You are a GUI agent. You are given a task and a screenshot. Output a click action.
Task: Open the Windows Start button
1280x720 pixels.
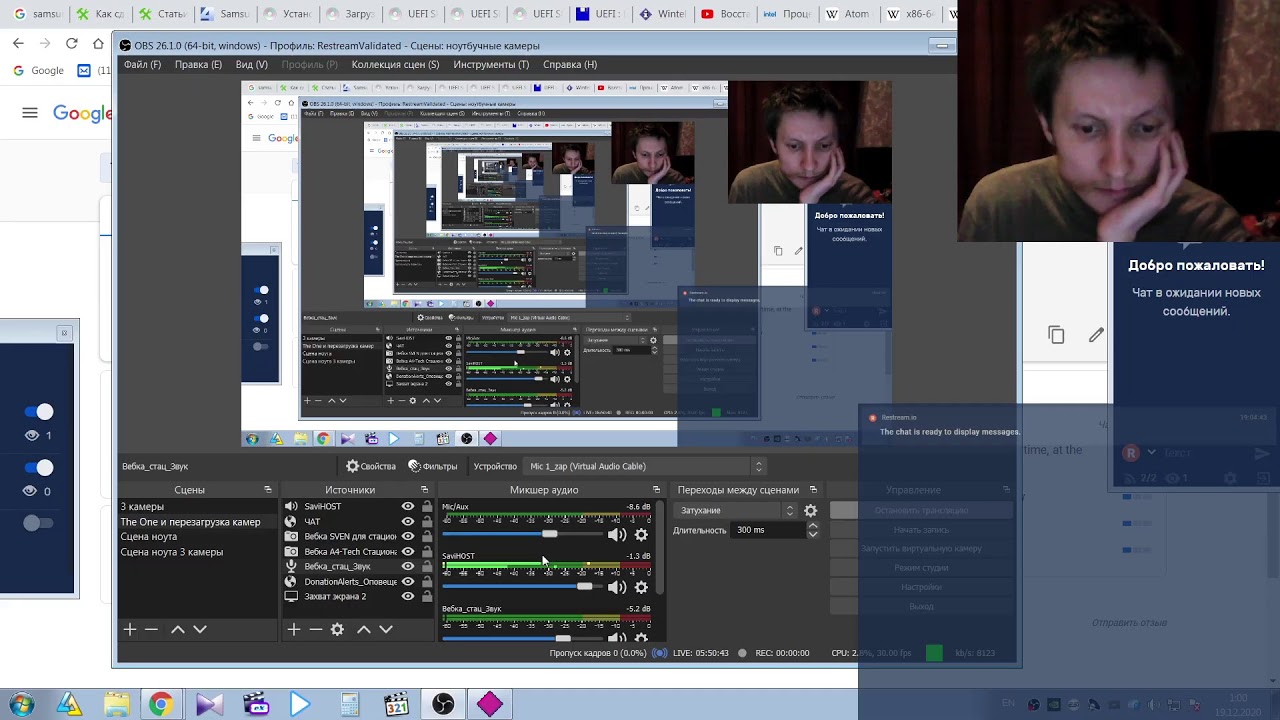pos(21,705)
